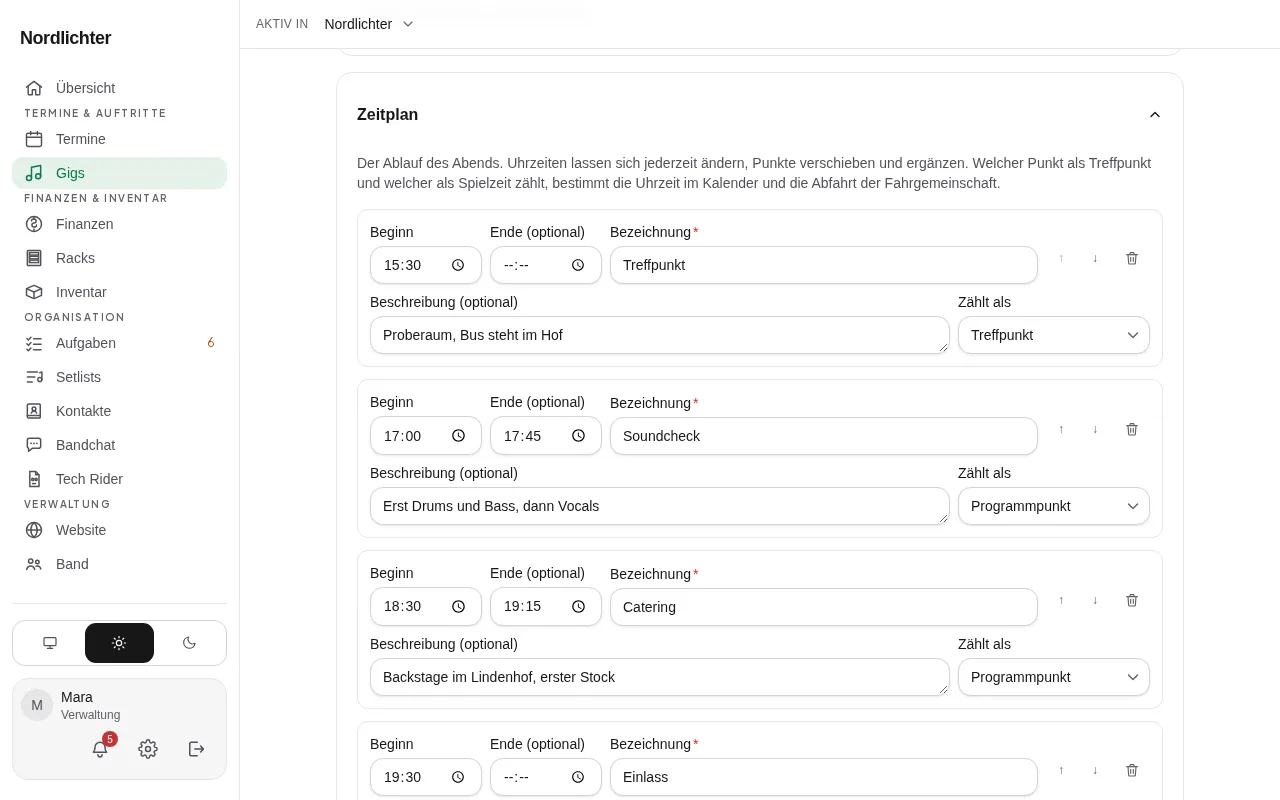Click description field 'Proberaum, Bus steht im Hof'
Screen dimensions: 1280x800
(x=660, y=335)
